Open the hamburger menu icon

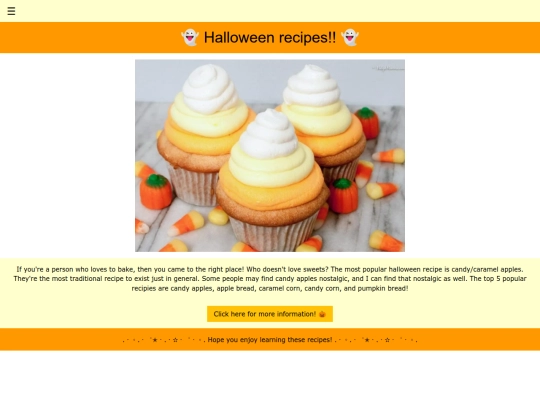point(11,11)
